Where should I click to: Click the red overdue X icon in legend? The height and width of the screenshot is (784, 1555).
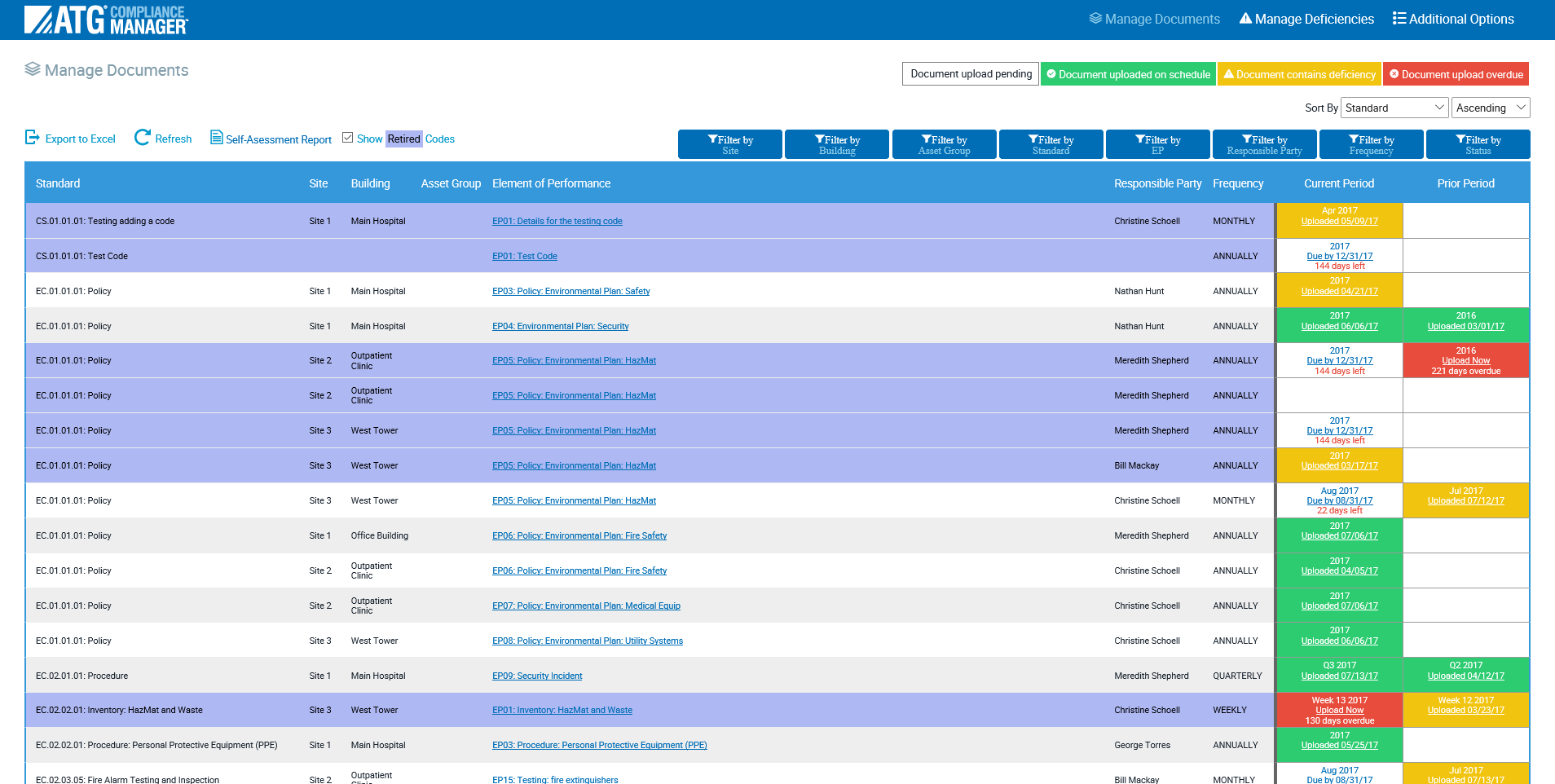pyautogui.click(x=1394, y=74)
